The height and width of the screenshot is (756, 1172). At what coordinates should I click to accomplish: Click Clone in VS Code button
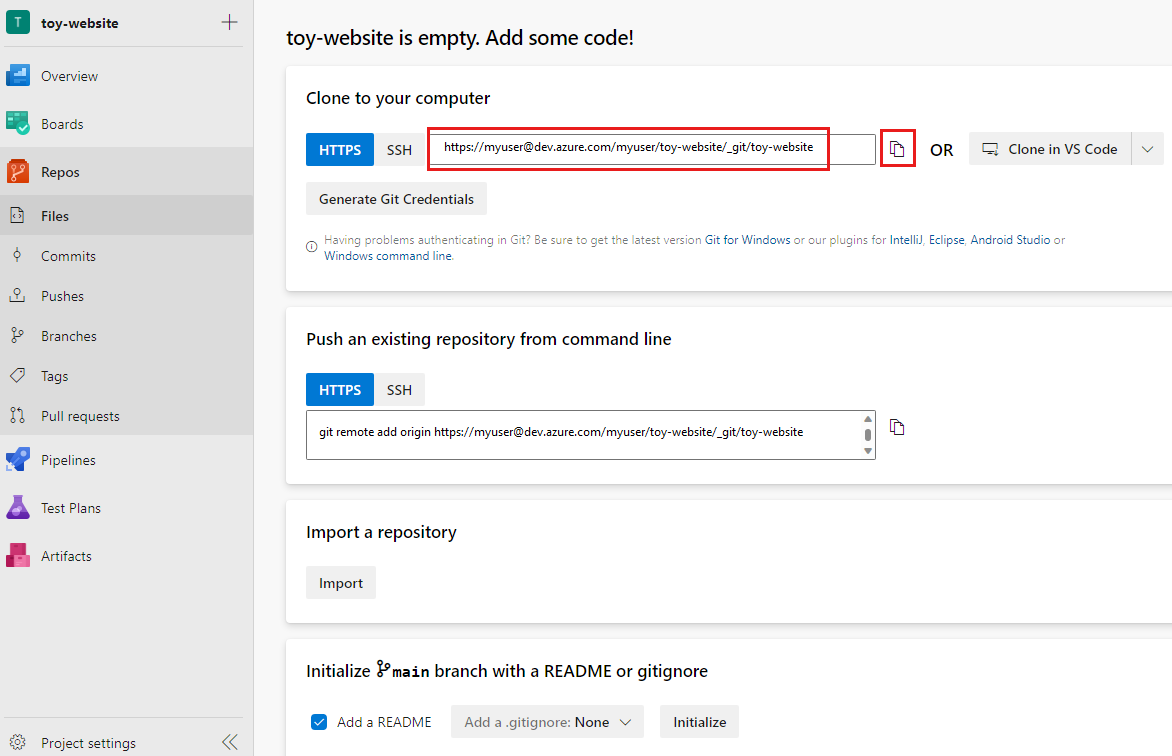1050,149
